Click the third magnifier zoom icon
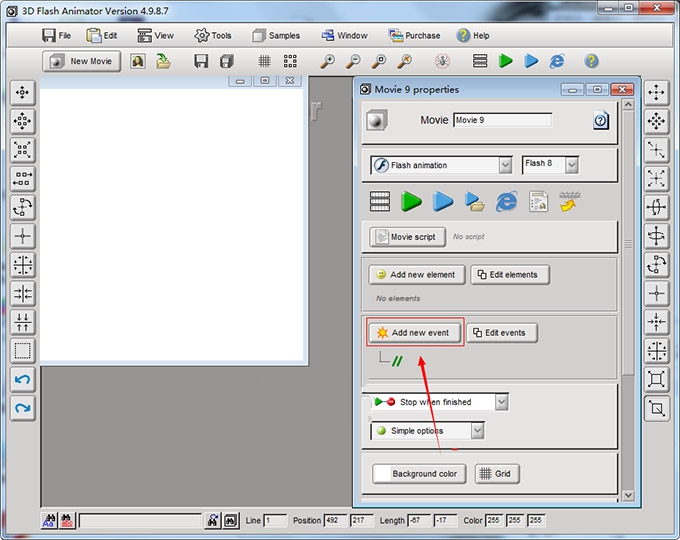The height and width of the screenshot is (540, 680). 379,61
